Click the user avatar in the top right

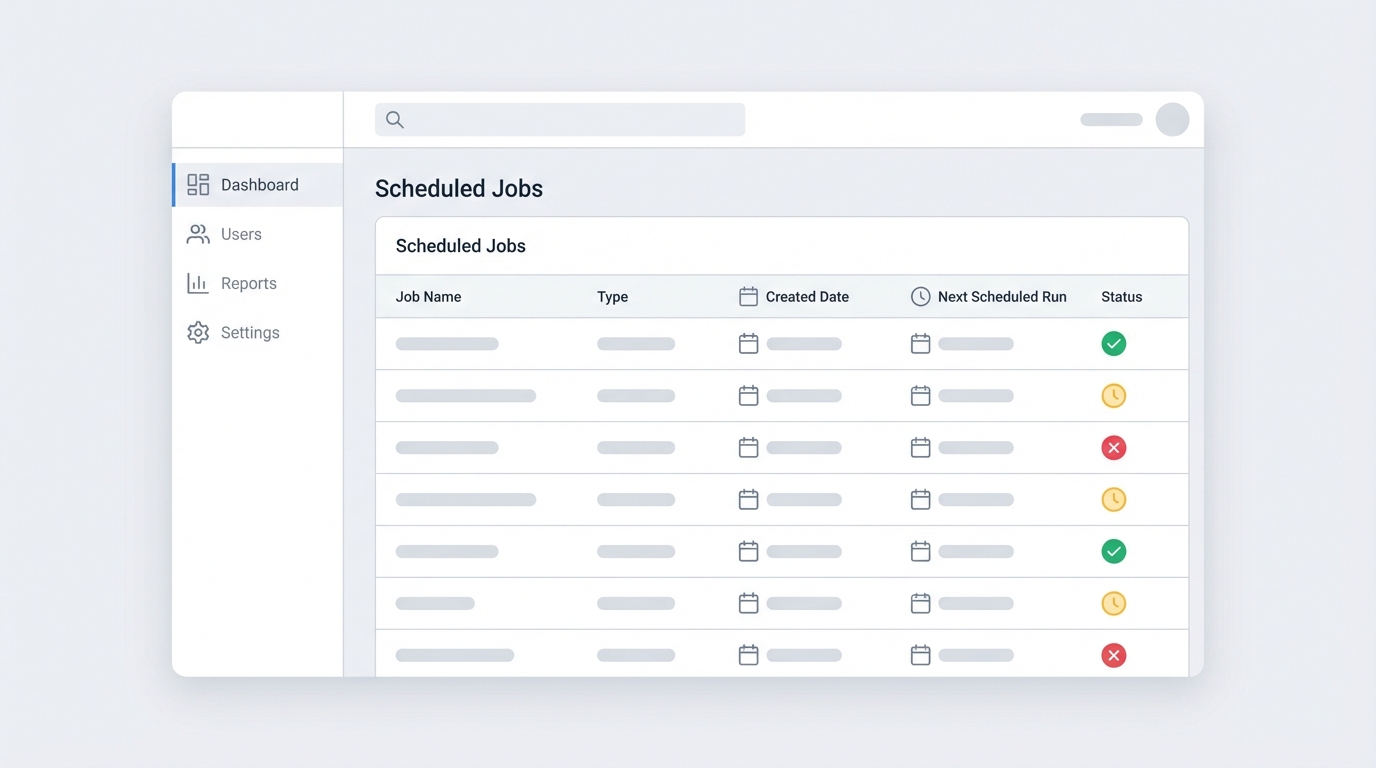[x=1172, y=119]
